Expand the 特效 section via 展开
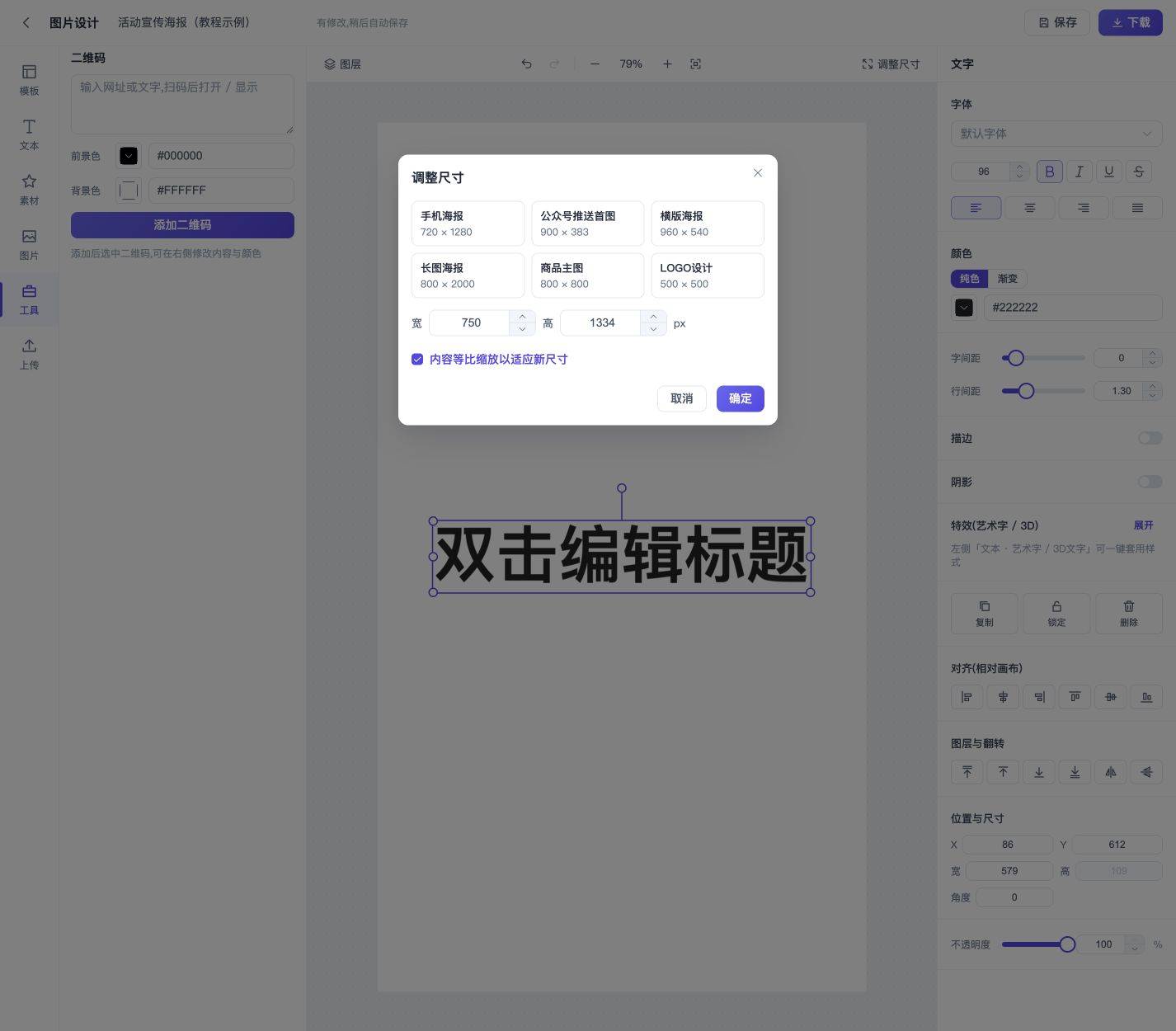Image resolution: width=1176 pixels, height=1031 pixels. tap(1143, 525)
